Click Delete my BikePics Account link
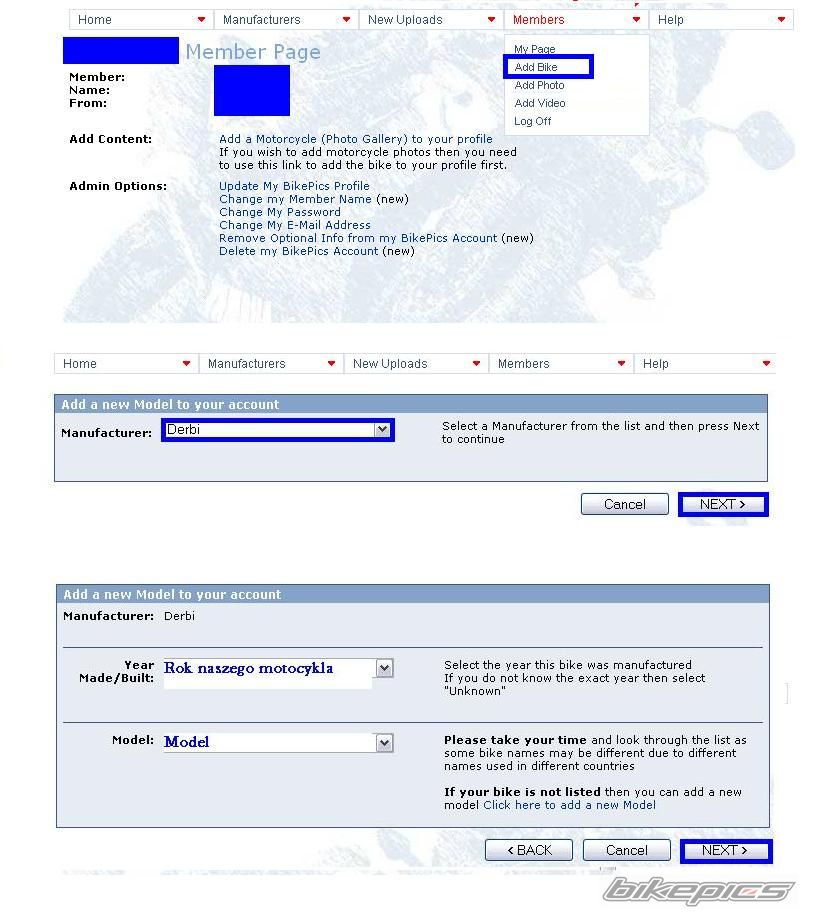 point(298,251)
